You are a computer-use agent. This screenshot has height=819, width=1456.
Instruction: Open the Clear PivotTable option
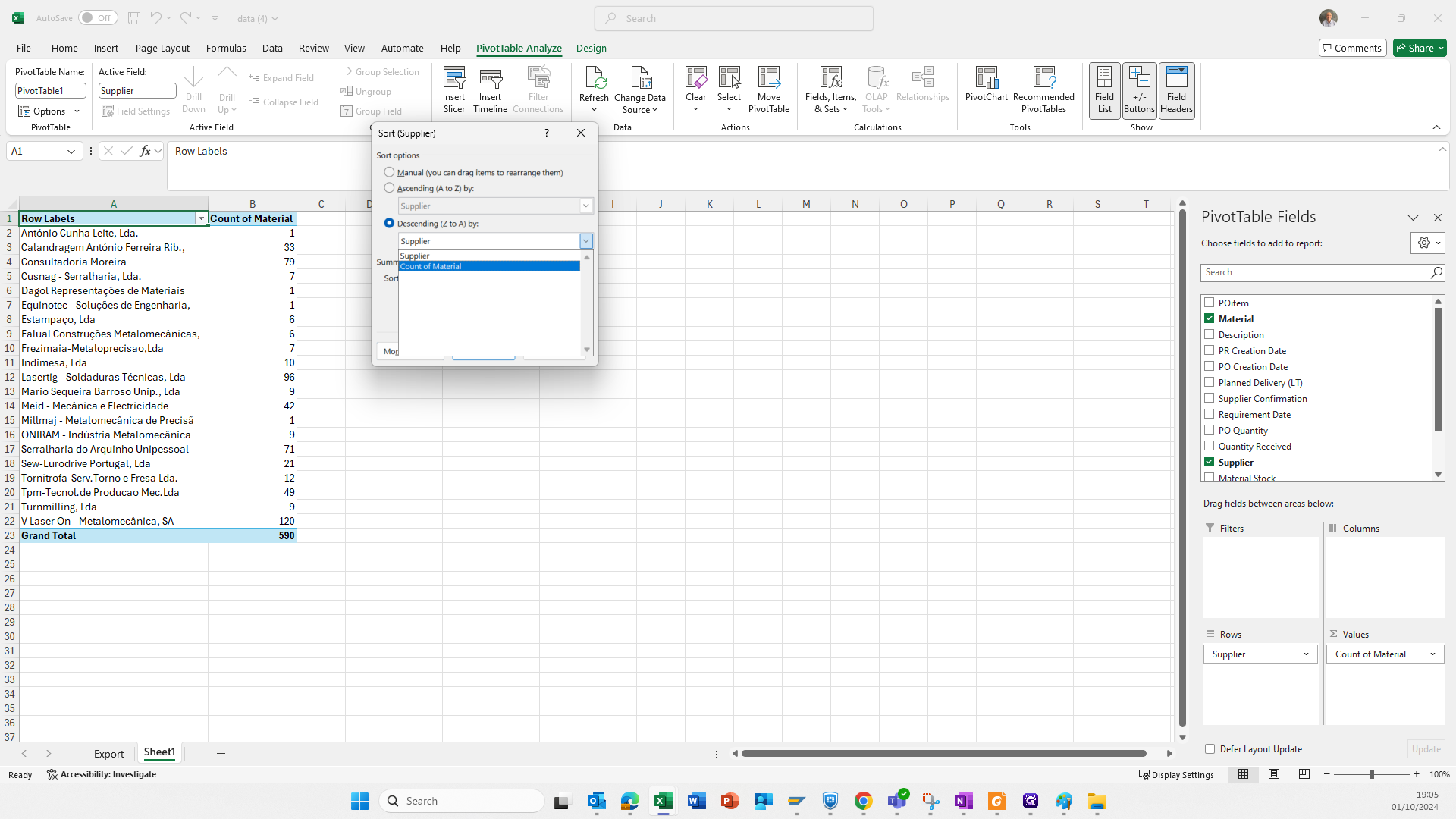[695, 89]
